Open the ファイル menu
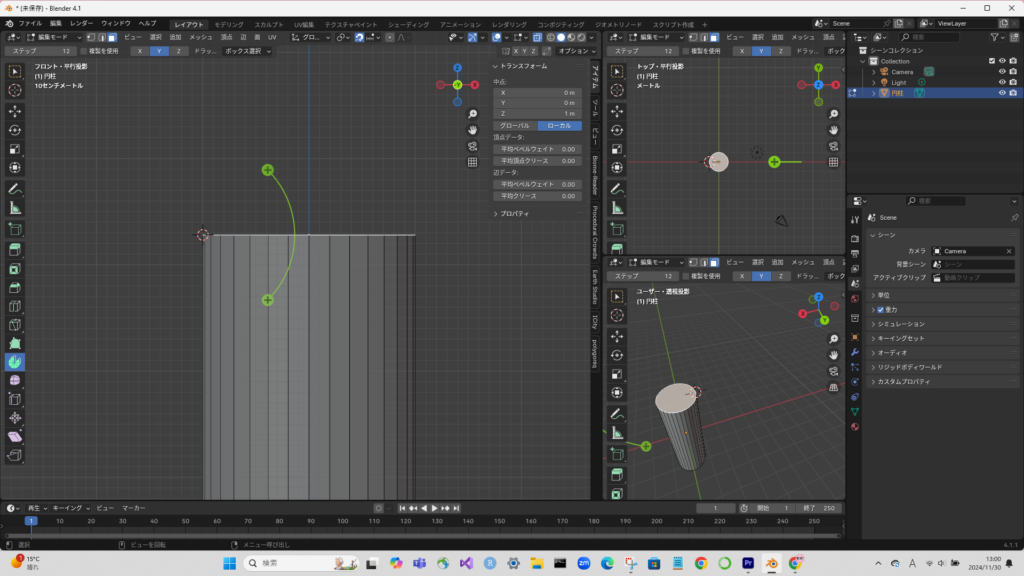 [x=30, y=22]
